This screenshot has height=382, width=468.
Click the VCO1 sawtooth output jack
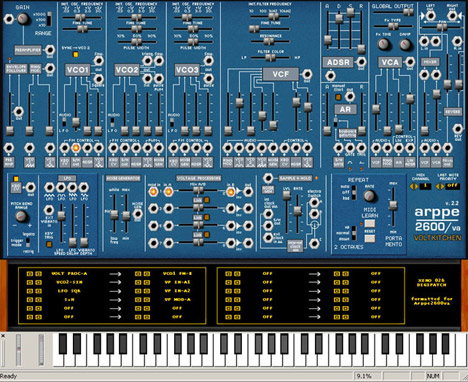pyautogui.click(x=98, y=61)
